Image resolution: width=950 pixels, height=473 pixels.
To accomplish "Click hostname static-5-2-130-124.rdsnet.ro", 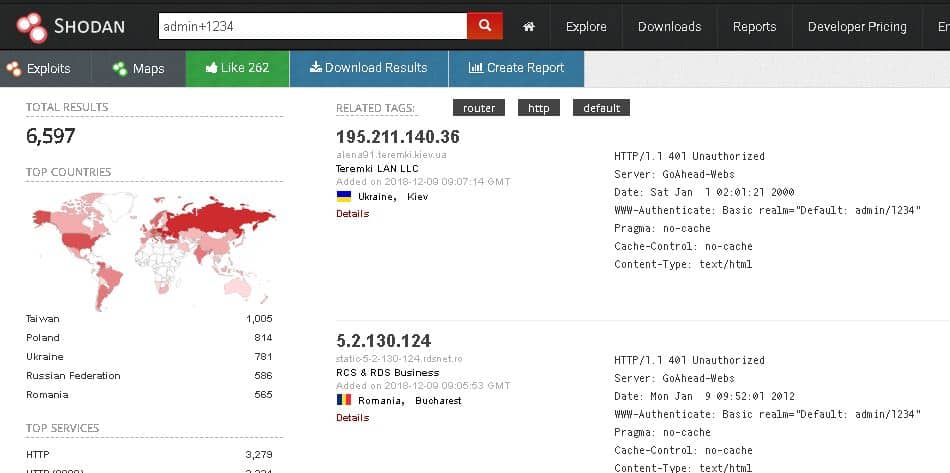I will 399,359.
